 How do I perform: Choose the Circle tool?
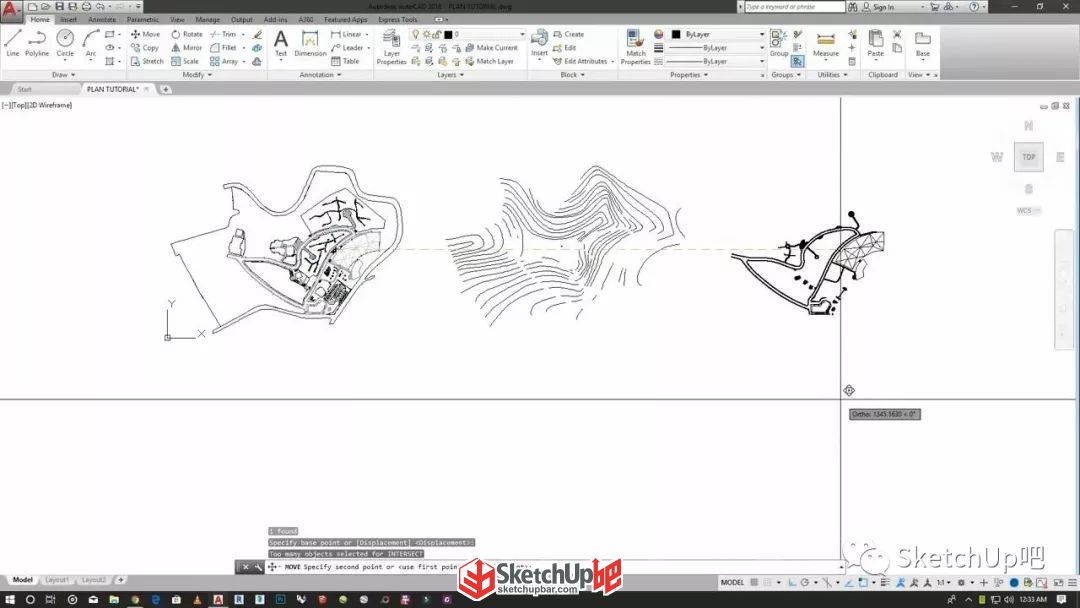tap(65, 43)
